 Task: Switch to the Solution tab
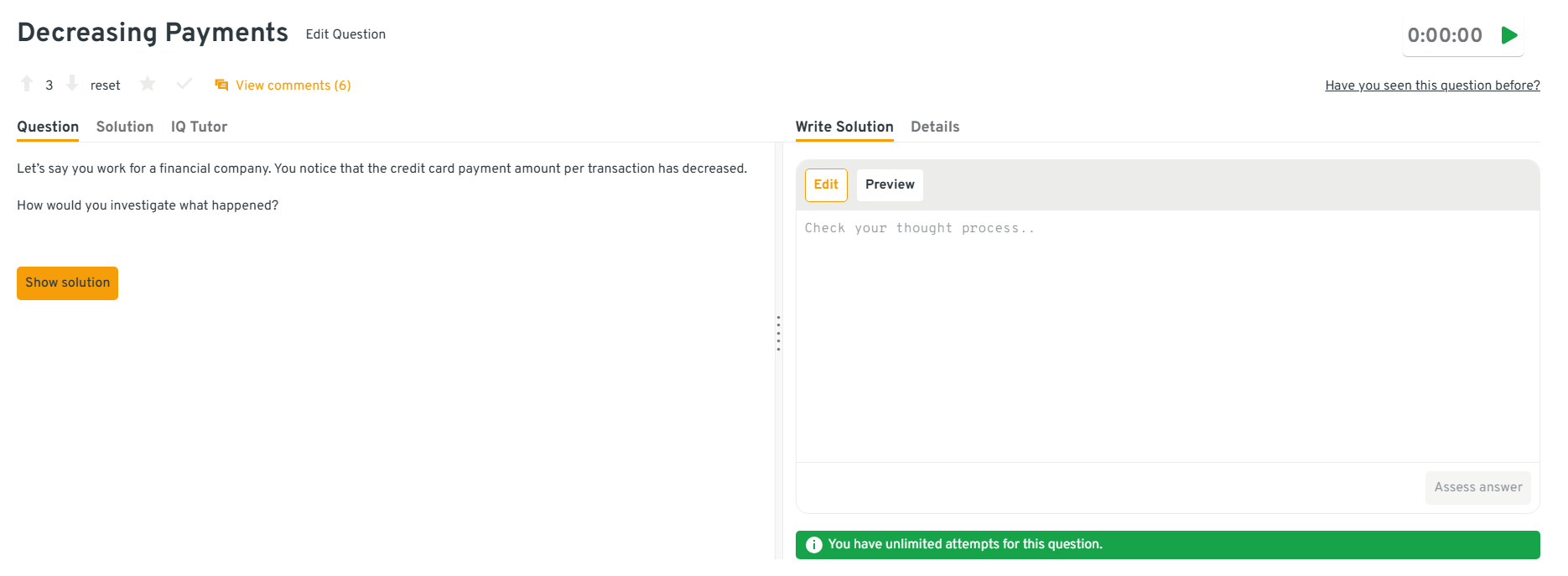pos(125,127)
